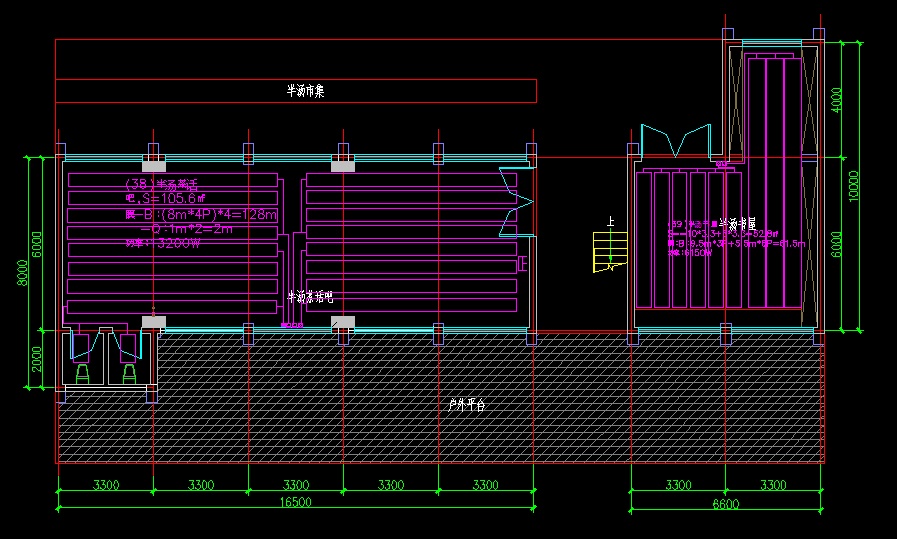Click the 半汤市集 title label
Image resolution: width=897 pixels, height=539 pixels.
click(305, 91)
